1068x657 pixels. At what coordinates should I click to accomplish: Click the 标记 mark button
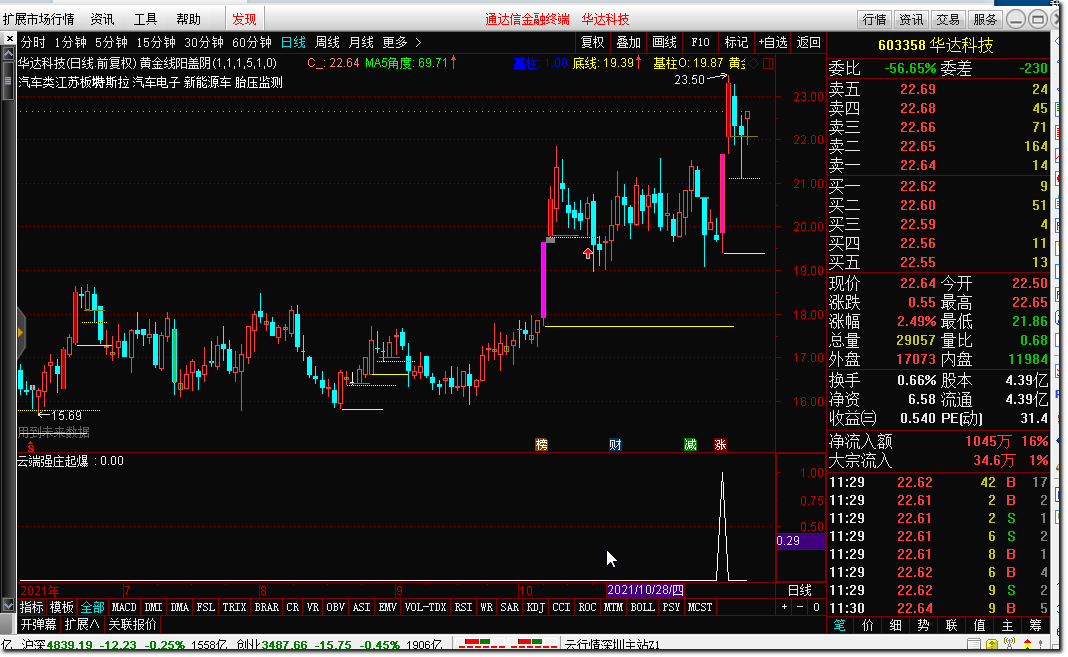(736, 42)
